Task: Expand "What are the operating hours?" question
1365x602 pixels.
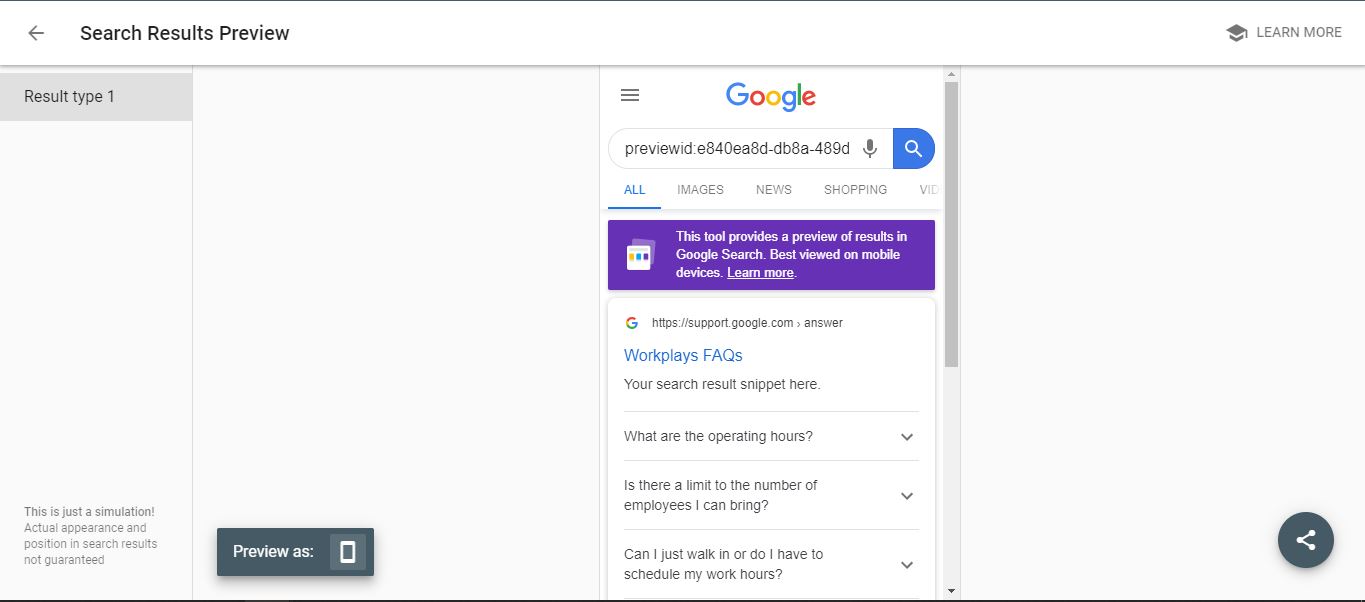Action: click(x=906, y=437)
